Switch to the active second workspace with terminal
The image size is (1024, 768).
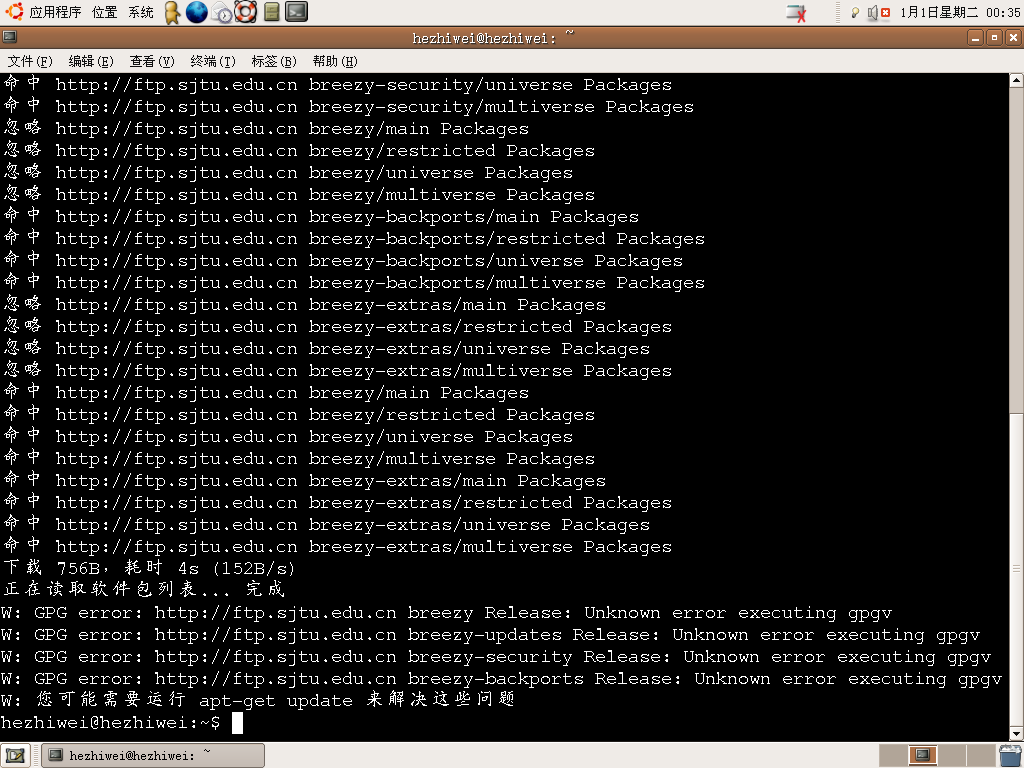tap(923, 756)
